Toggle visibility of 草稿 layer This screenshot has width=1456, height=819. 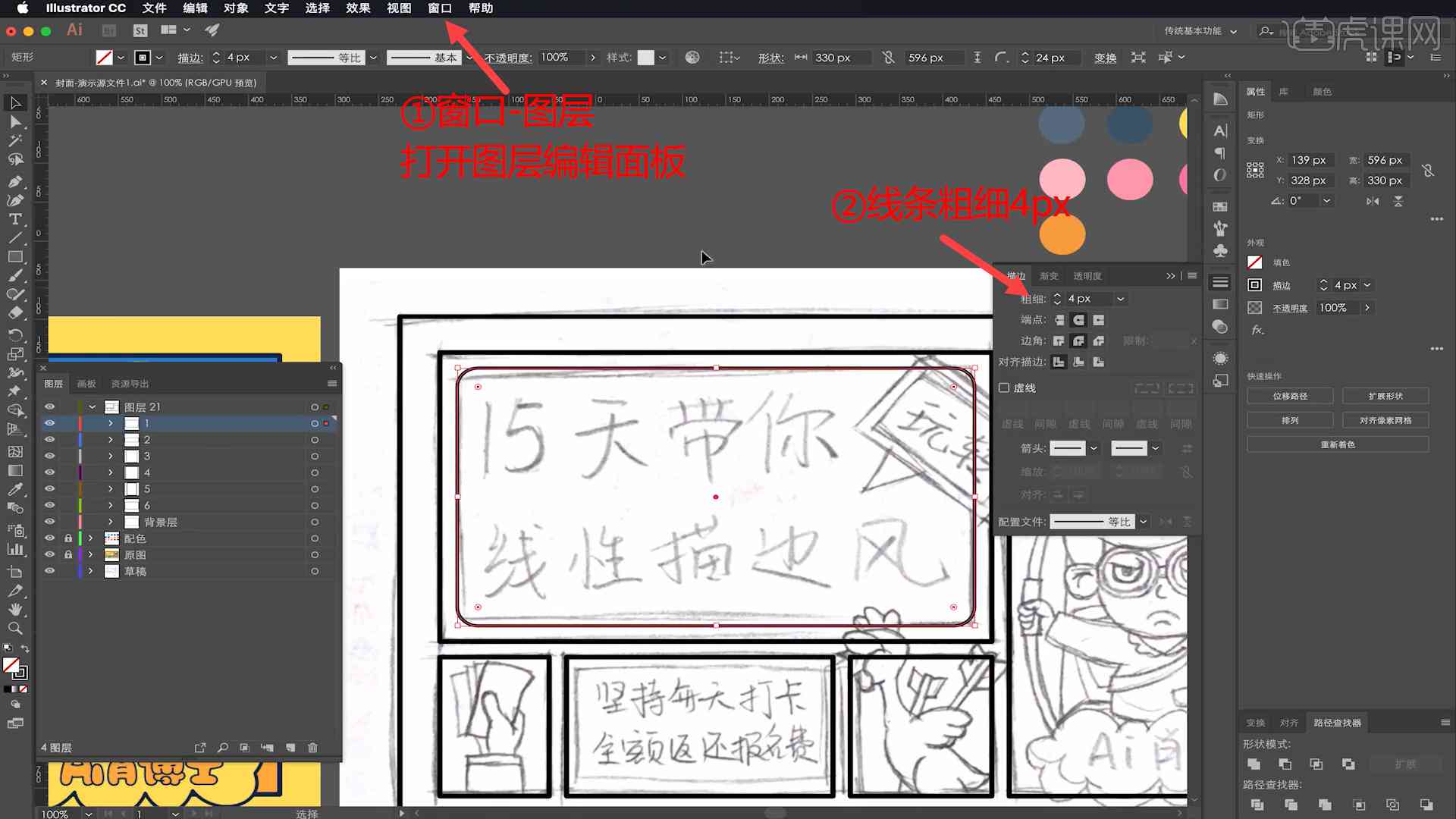(x=50, y=570)
